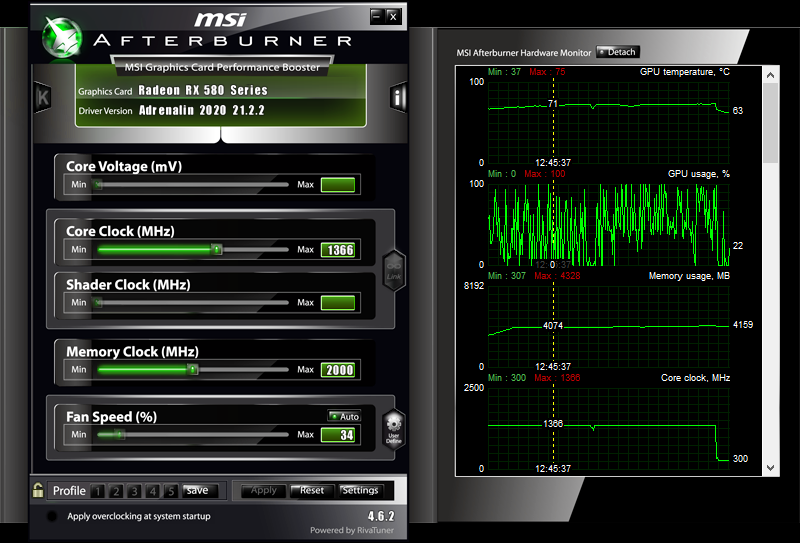The height and width of the screenshot is (543, 800).
Task: Click the profile save button
Action: click(x=199, y=490)
